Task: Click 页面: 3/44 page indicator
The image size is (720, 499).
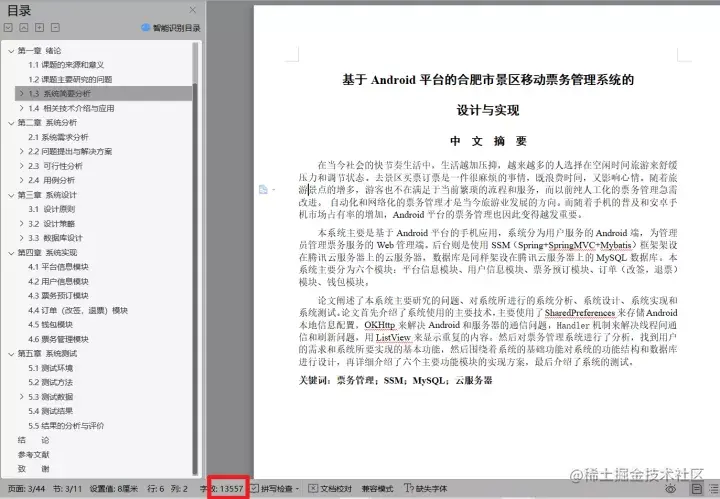Action: pos(26,489)
